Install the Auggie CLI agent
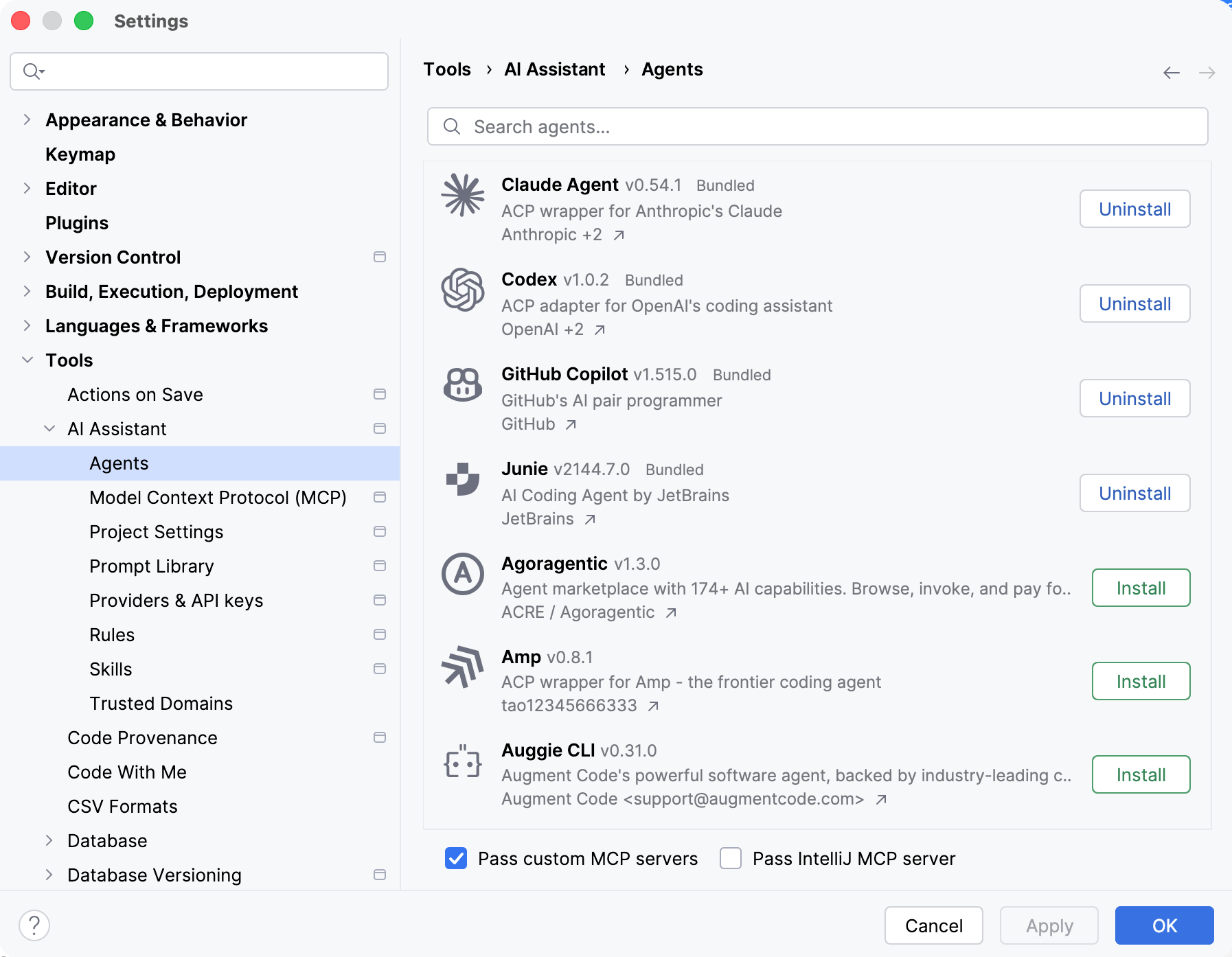The width and height of the screenshot is (1232, 957). pos(1141,774)
